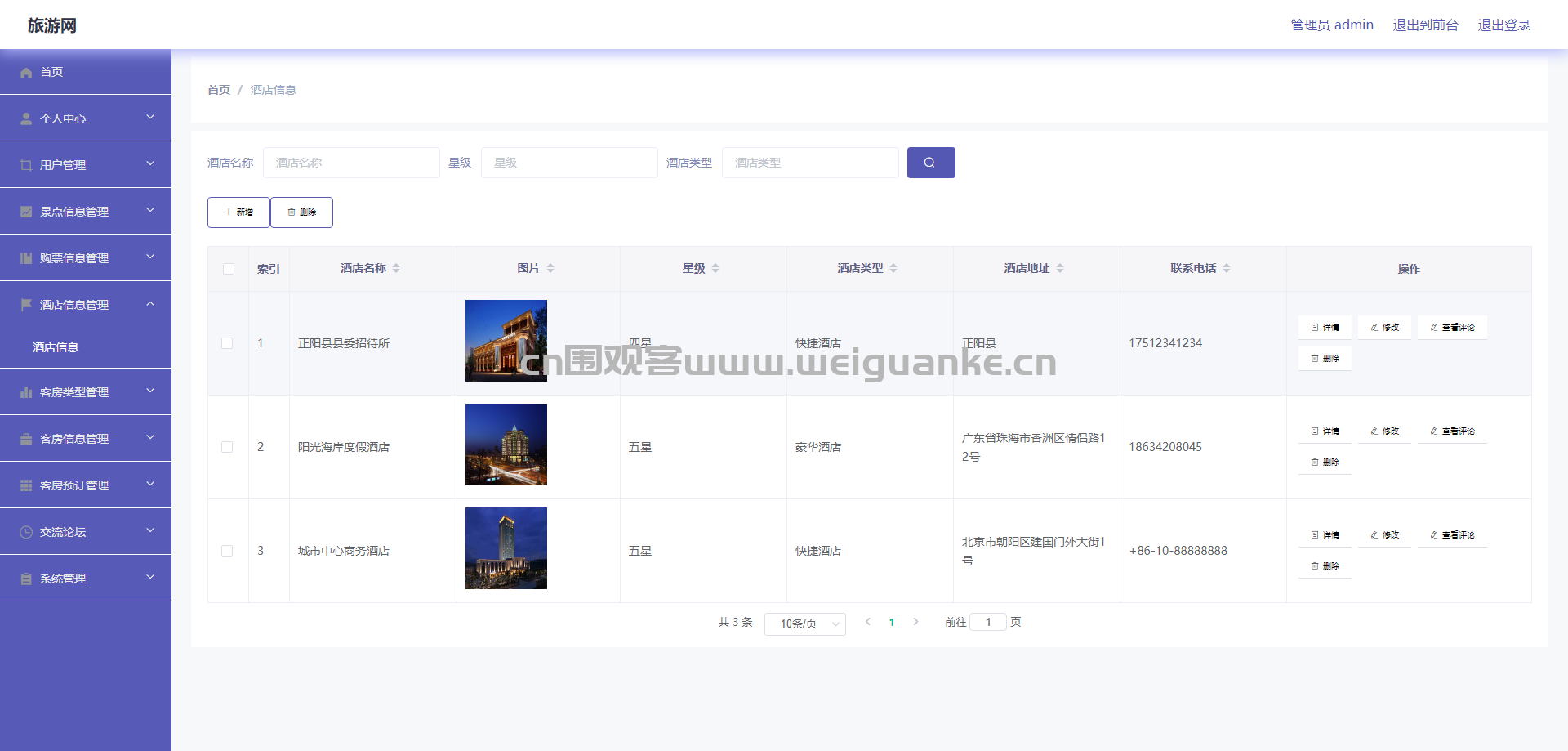The width and height of the screenshot is (1568, 751).
Task: Go to next page arrow
Action: point(915,622)
